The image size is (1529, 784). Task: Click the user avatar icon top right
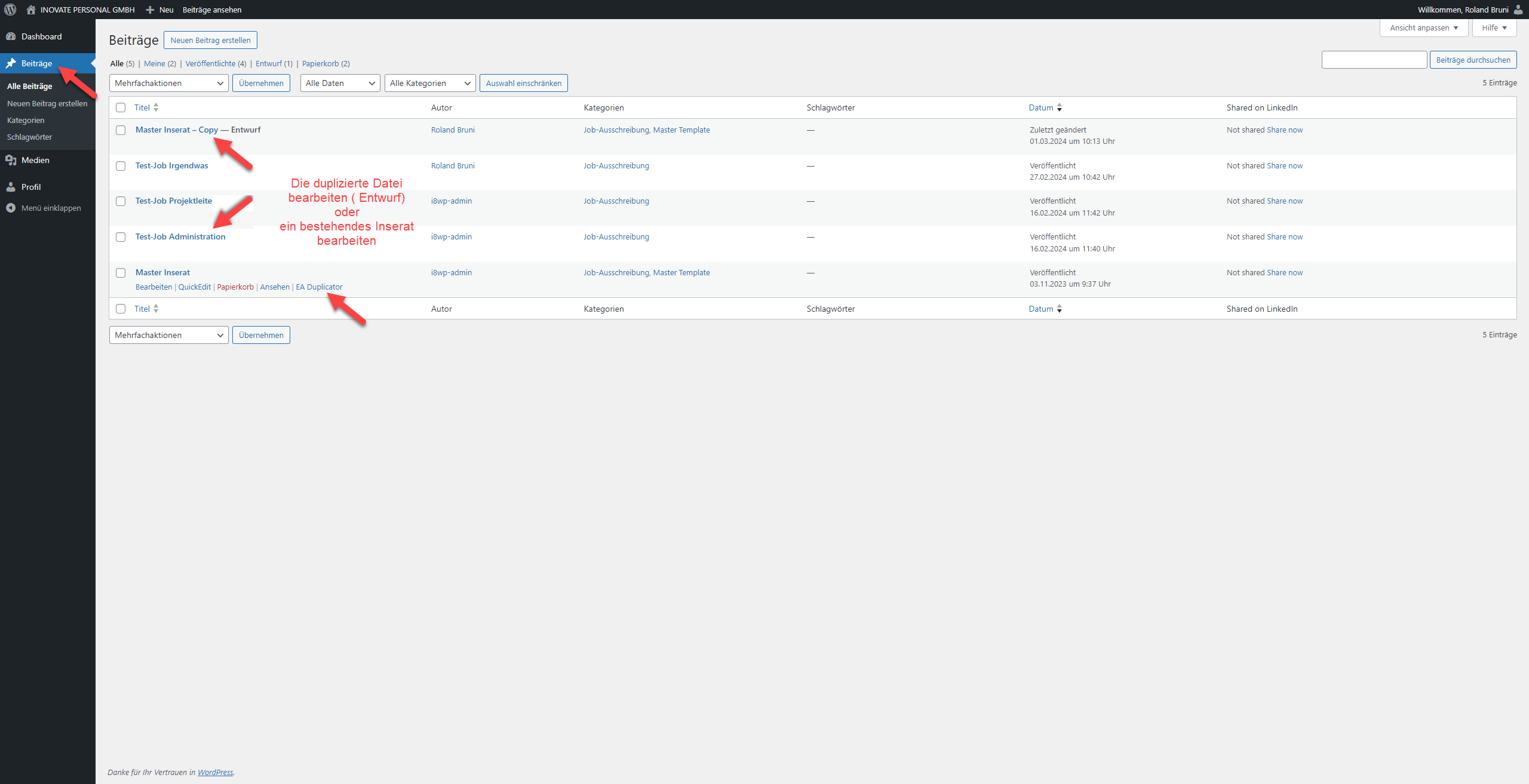1518,10
